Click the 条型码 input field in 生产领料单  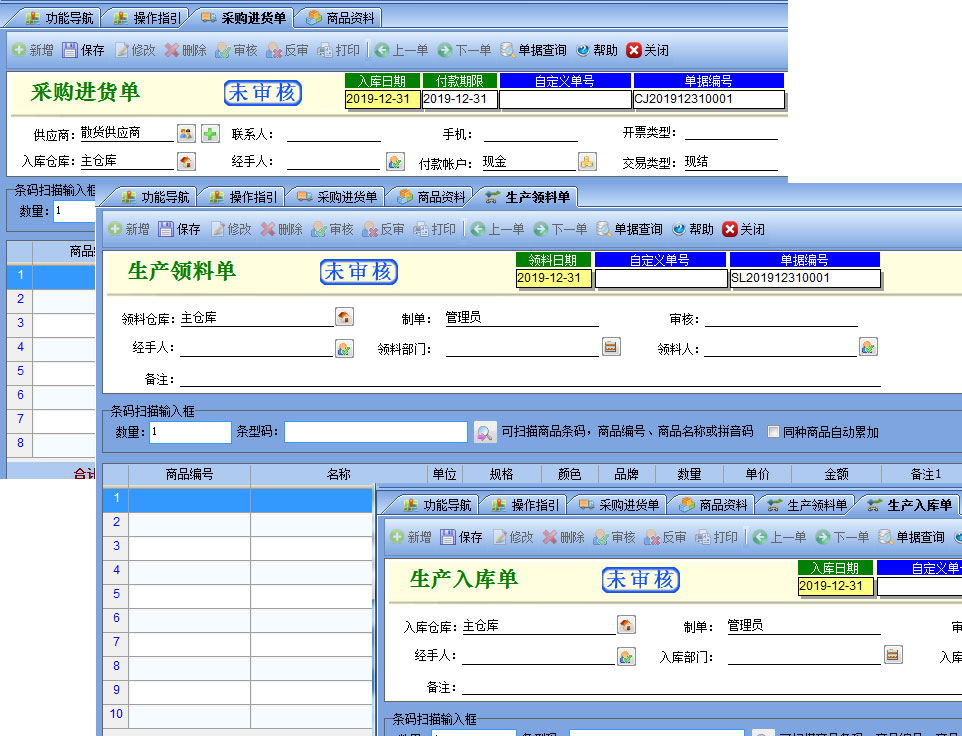pyautogui.click(x=376, y=432)
